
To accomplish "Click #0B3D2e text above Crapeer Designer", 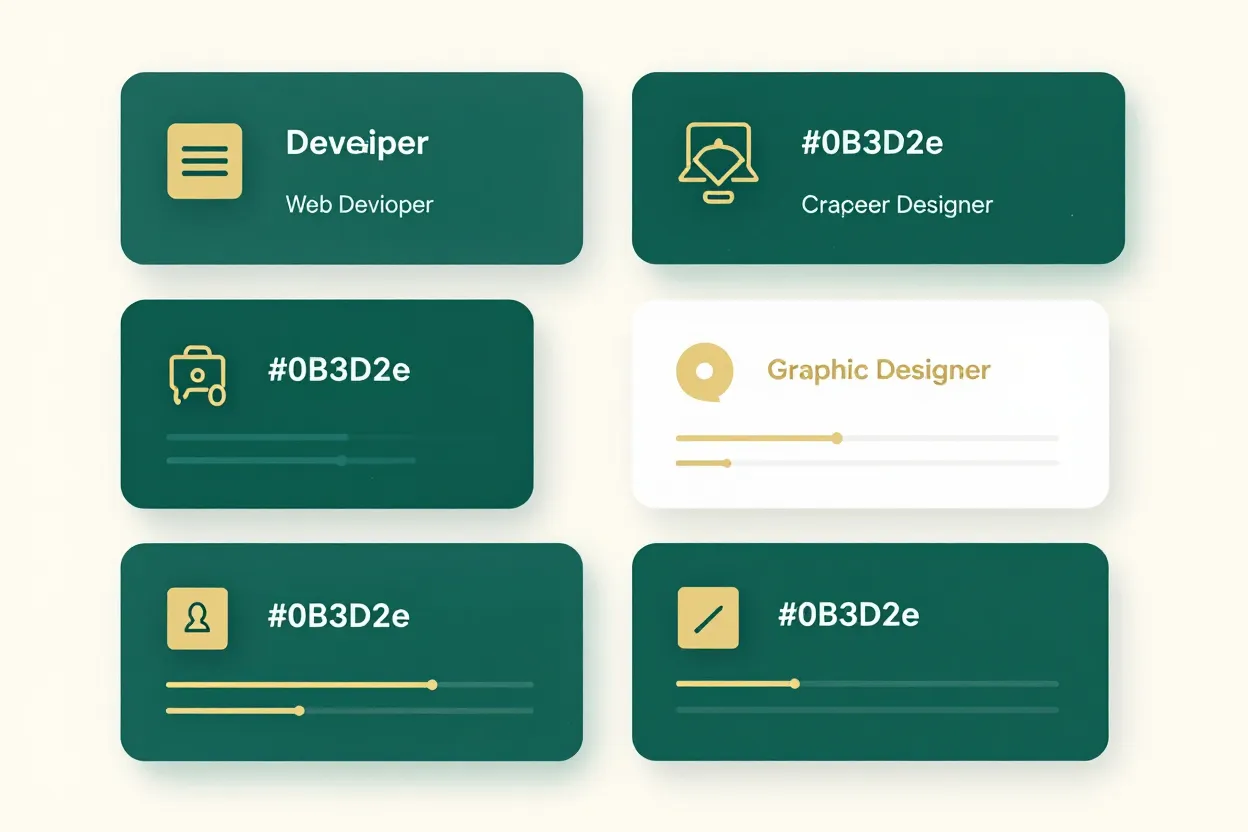I will pyautogui.click(x=872, y=143).
